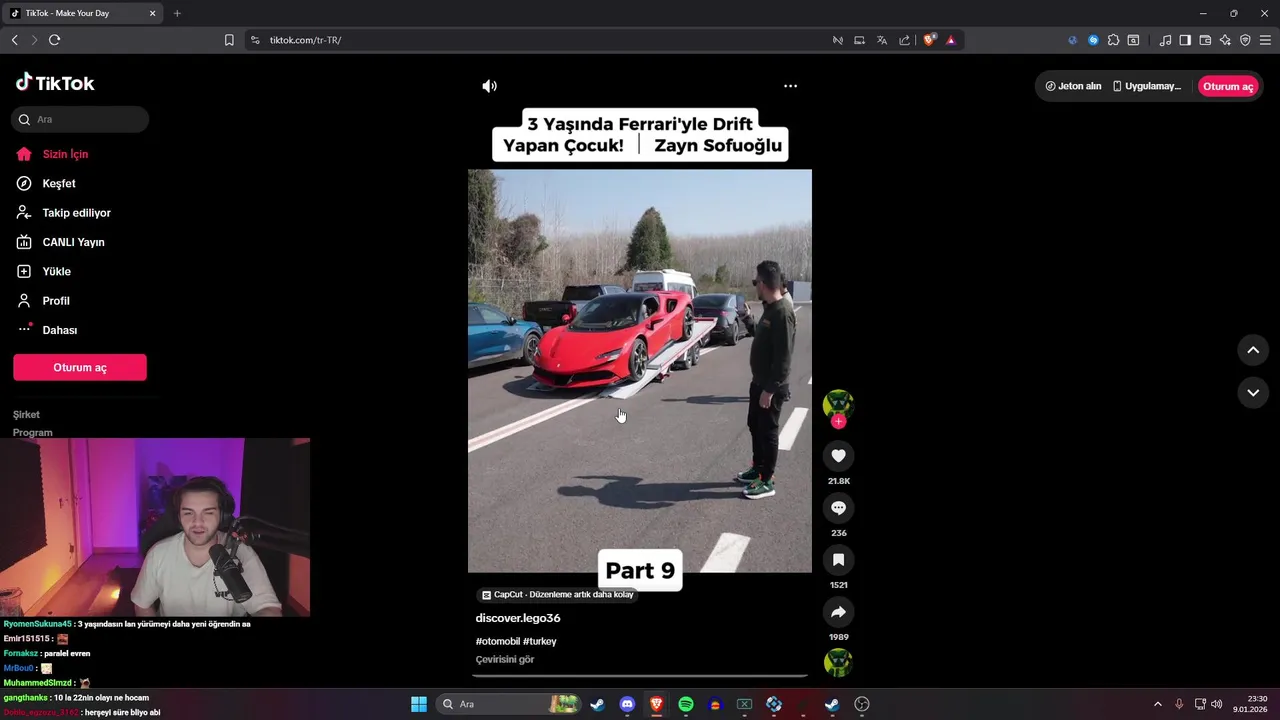The image size is (1280, 720).
Task: Open Keşfet page
Action: click(x=59, y=183)
